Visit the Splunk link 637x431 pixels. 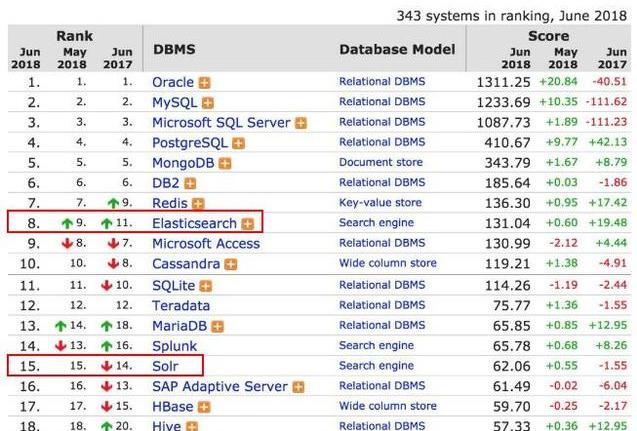(x=174, y=346)
